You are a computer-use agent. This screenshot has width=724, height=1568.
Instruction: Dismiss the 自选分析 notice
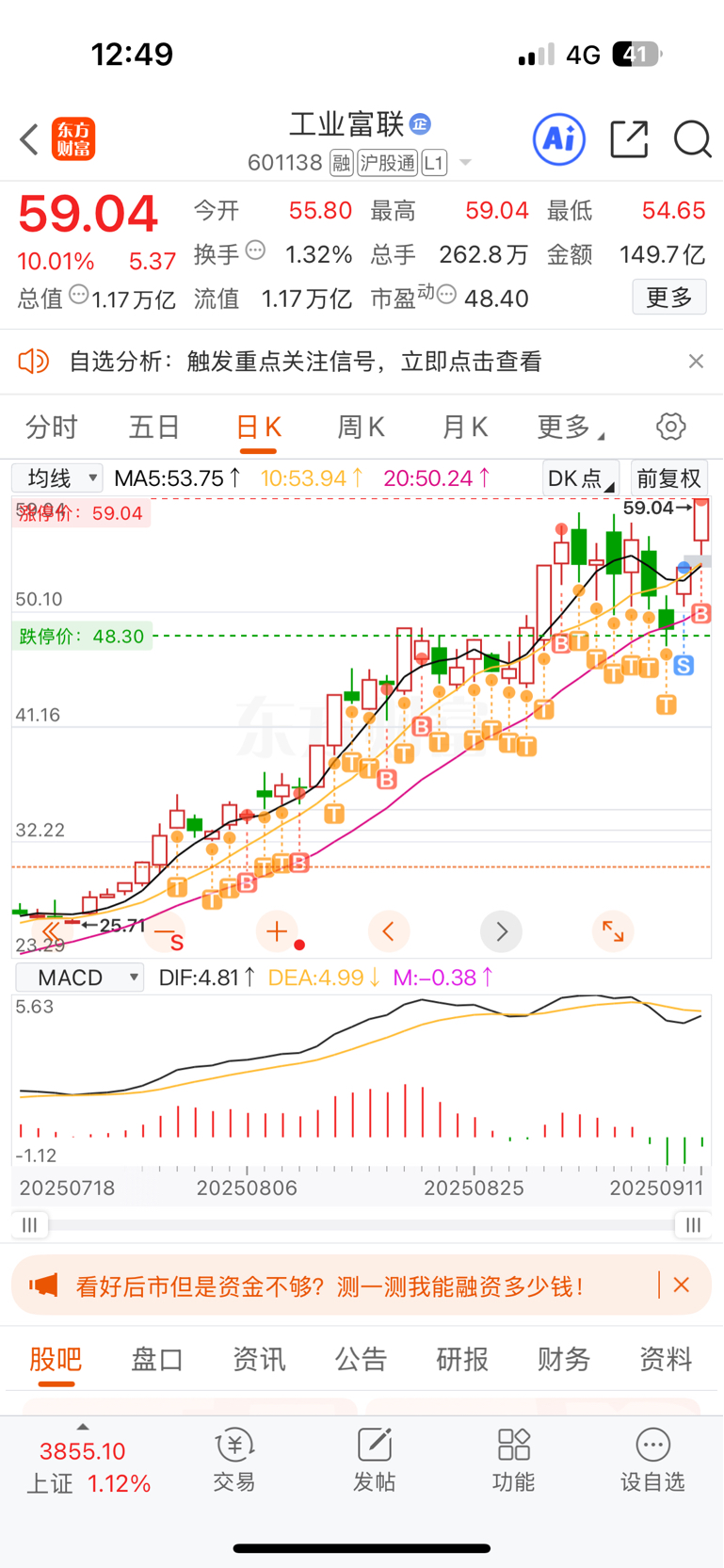696,362
